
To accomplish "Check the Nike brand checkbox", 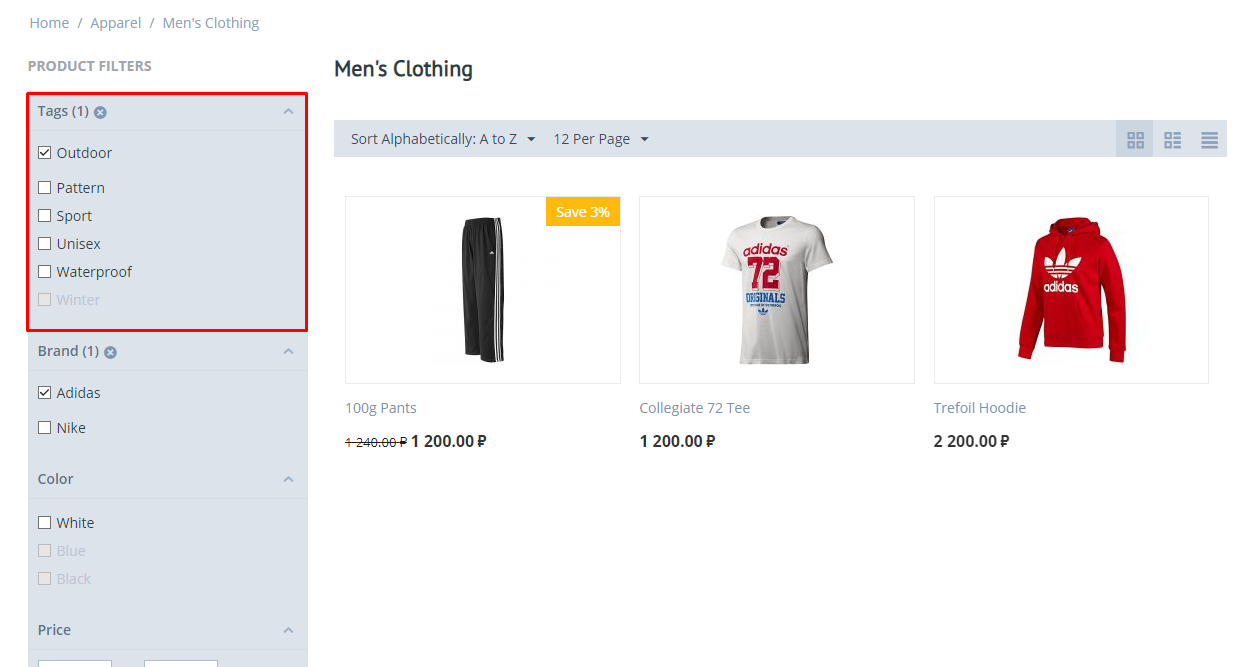I will click(44, 428).
